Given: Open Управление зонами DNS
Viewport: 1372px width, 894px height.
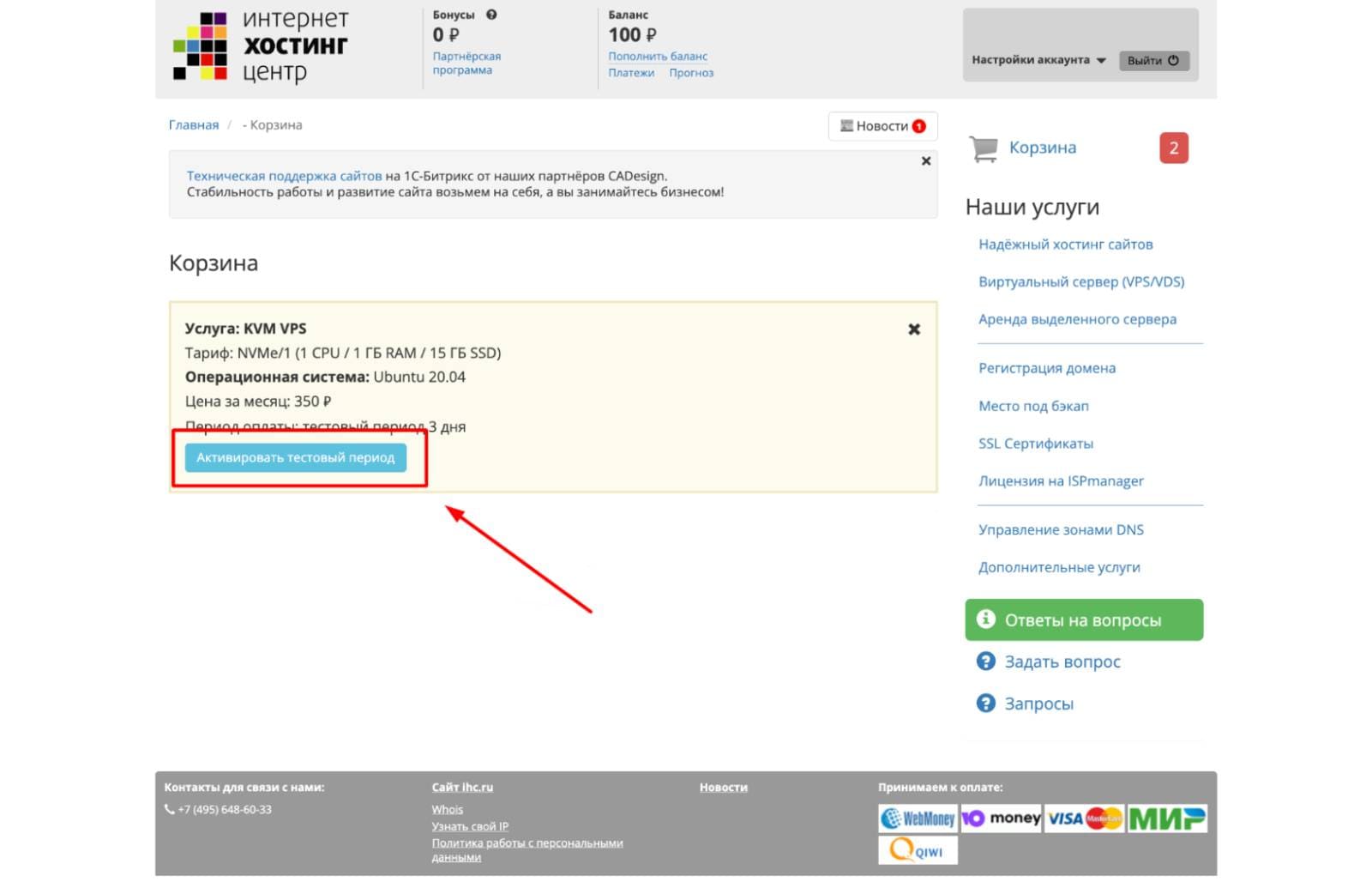Looking at the screenshot, I should pyautogui.click(x=1061, y=530).
